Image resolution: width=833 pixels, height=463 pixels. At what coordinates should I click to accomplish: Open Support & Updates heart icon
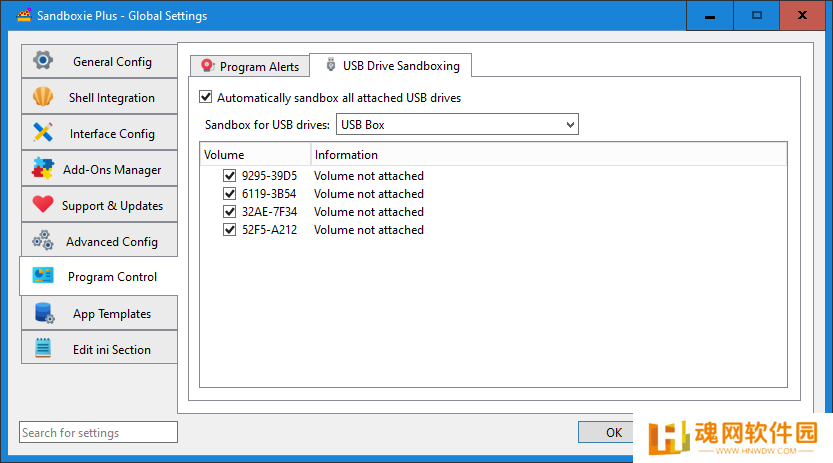(x=42, y=204)
